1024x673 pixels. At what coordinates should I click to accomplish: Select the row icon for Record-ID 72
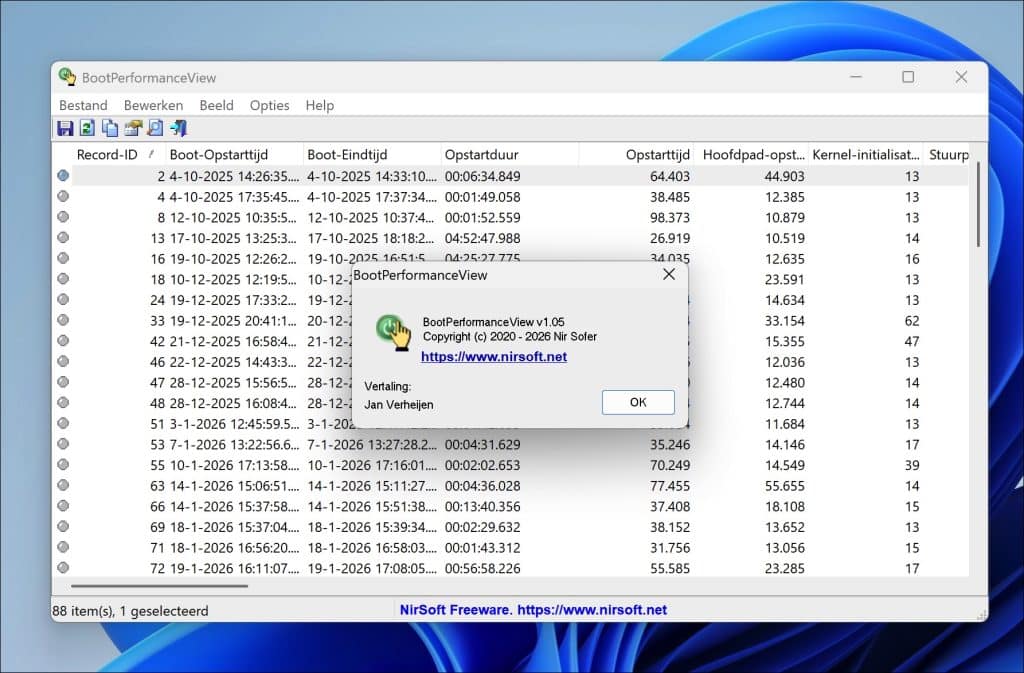click(63, 568)
